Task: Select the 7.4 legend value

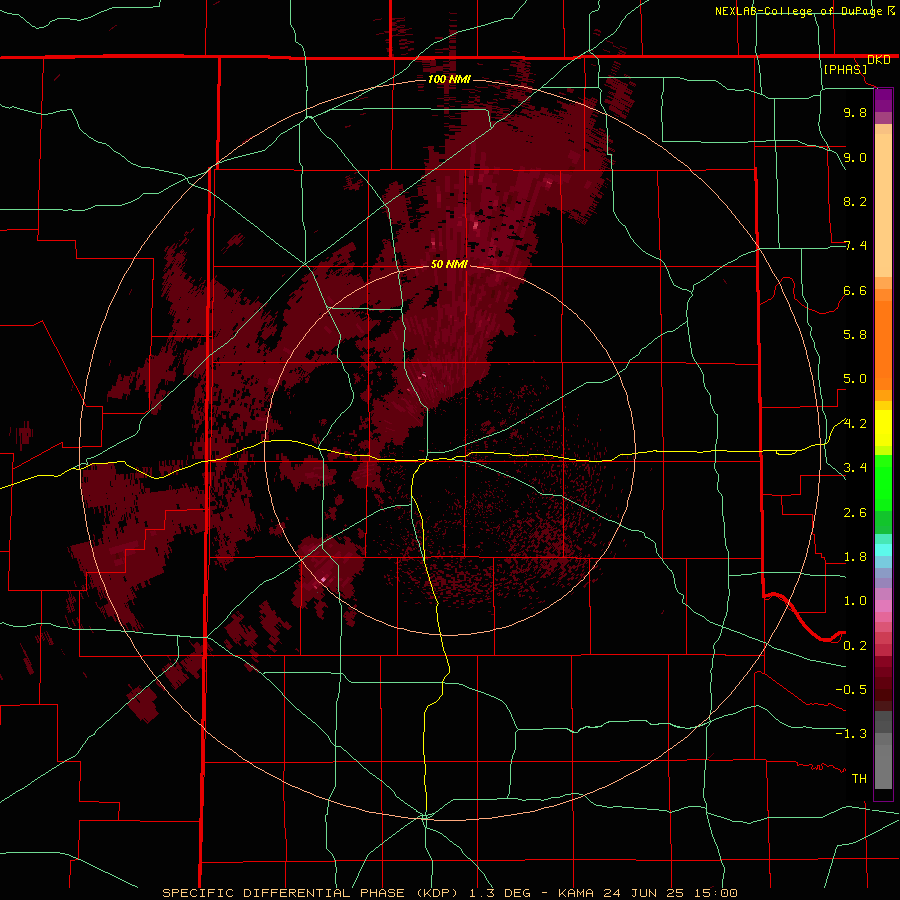Action: pos(855,246)
